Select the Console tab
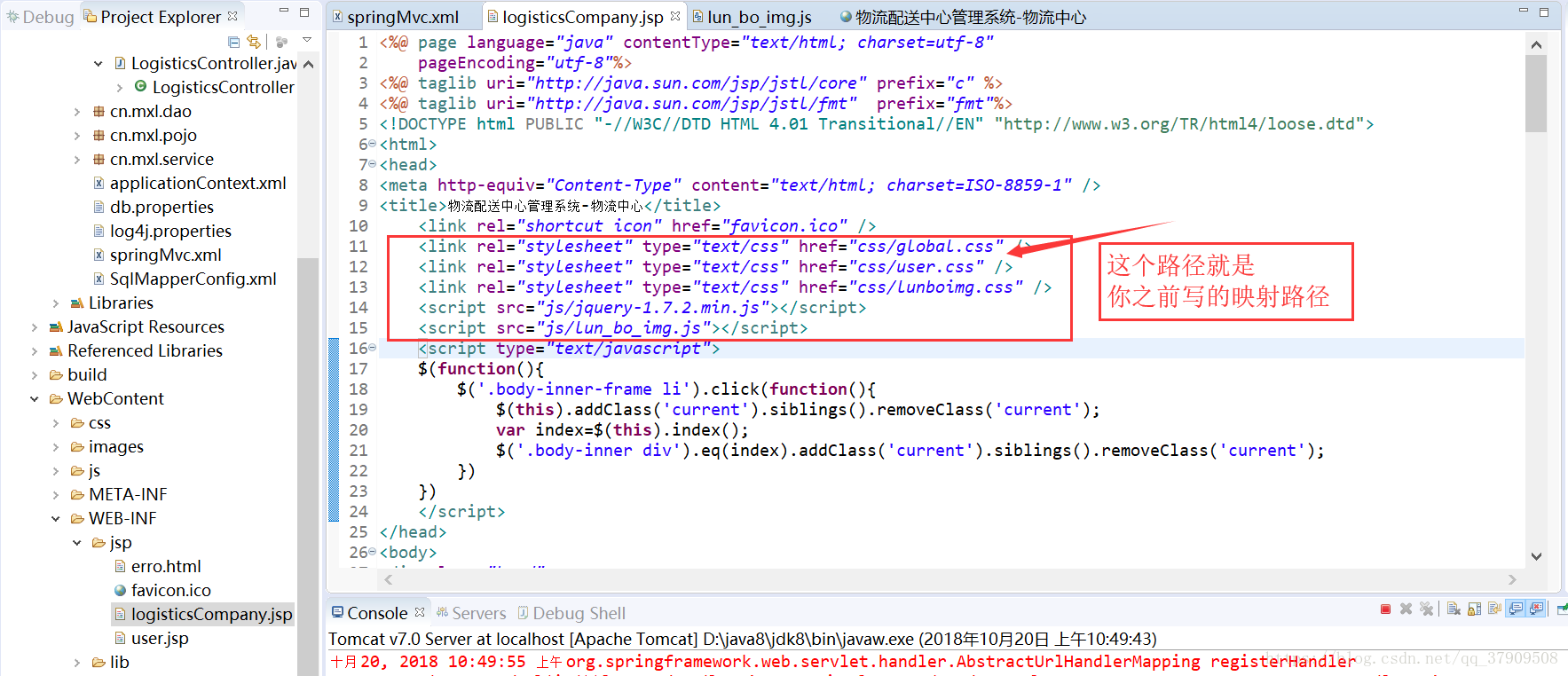 click(370, 613)
